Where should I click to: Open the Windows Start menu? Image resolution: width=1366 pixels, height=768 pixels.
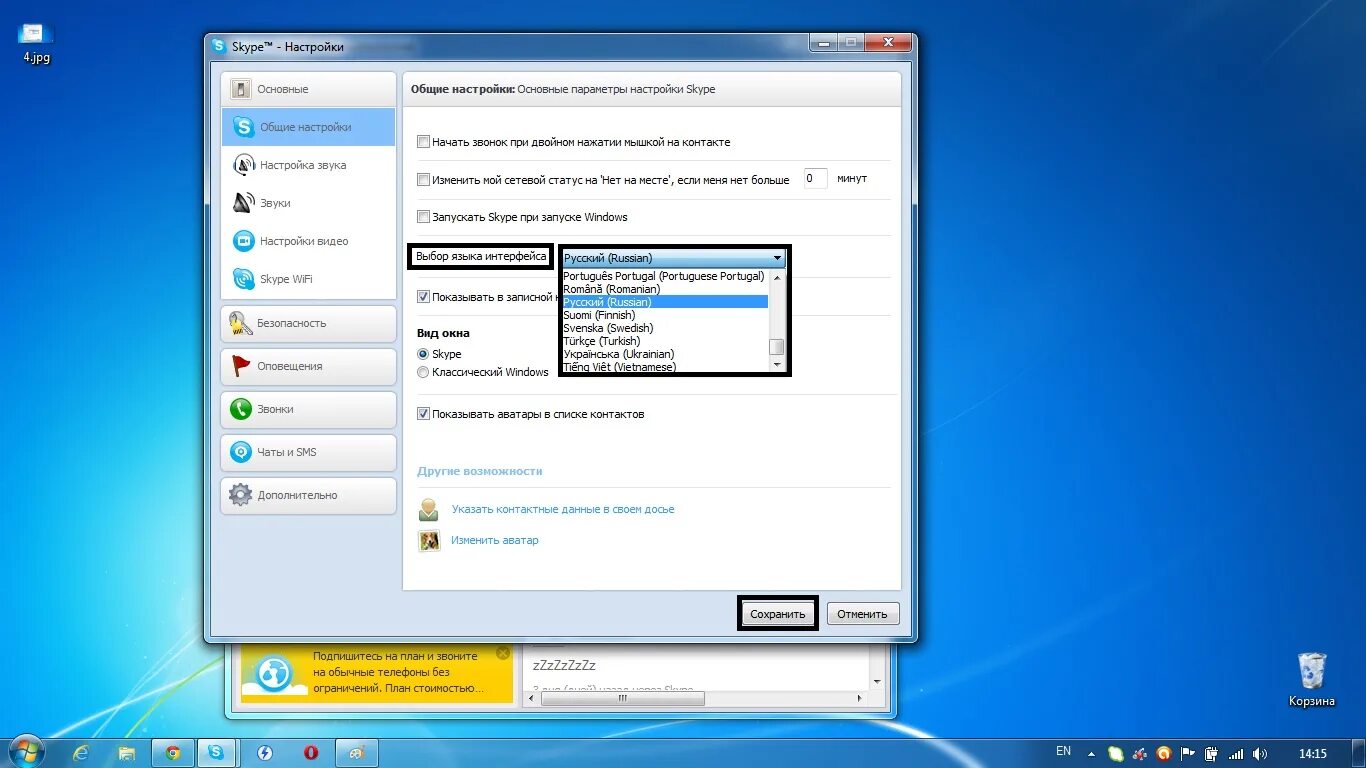[25, 752]
